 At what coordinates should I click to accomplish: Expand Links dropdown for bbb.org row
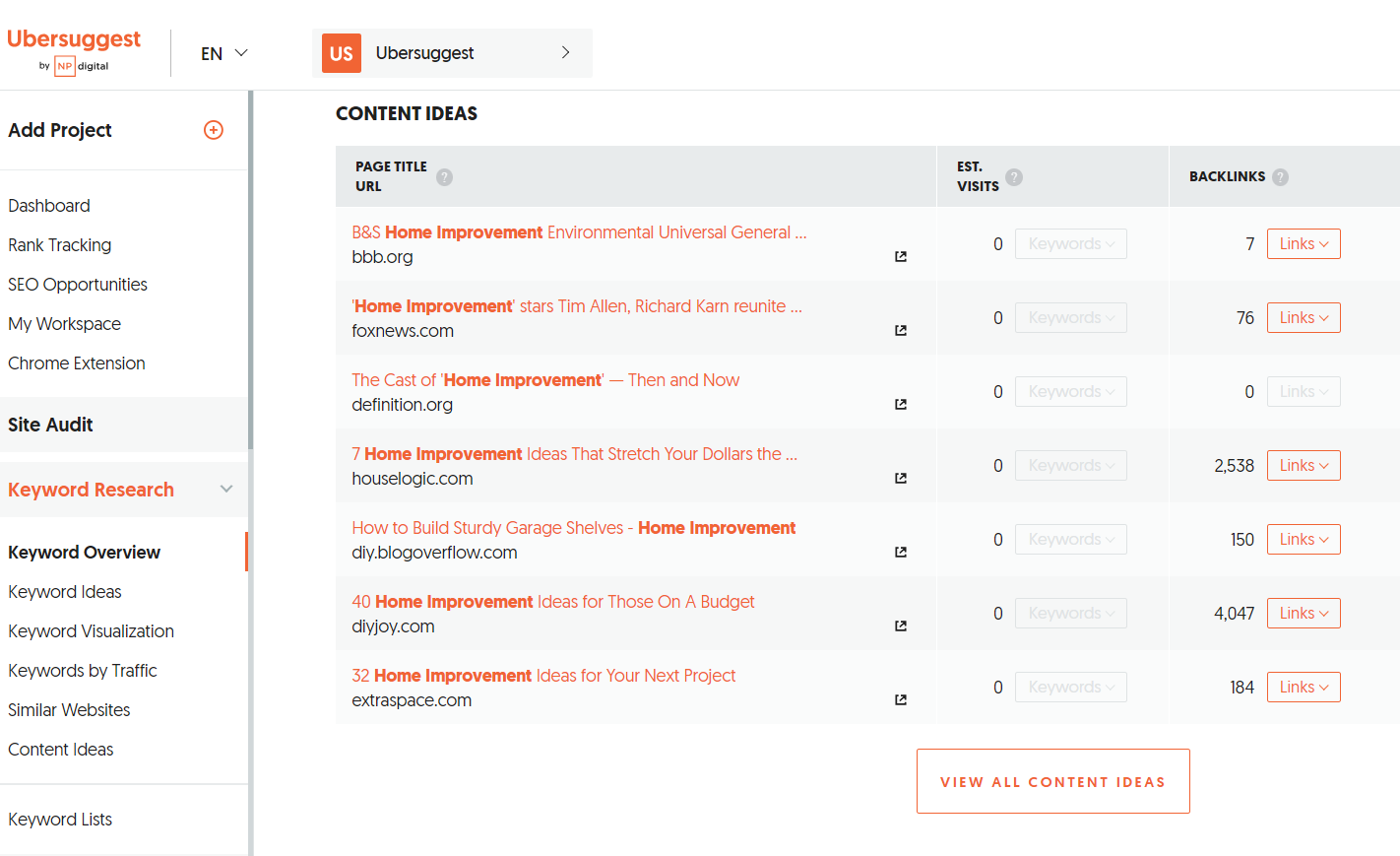pyautogui.click(x=1304, y=244)
